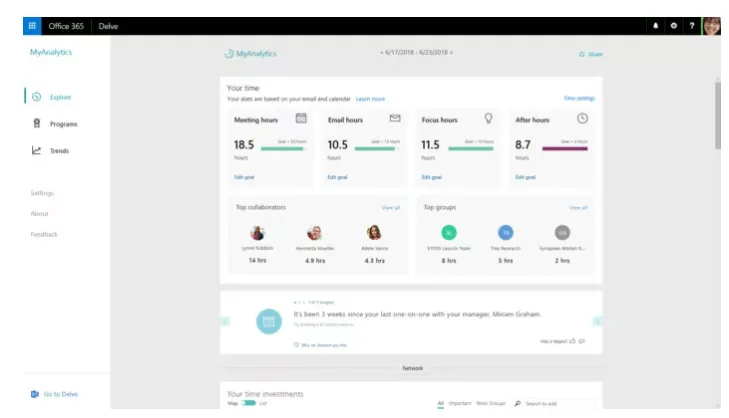This screenshot has height=418, width=729.
Task: Click the Trends chart icon
Action: (x=36, y=150)
